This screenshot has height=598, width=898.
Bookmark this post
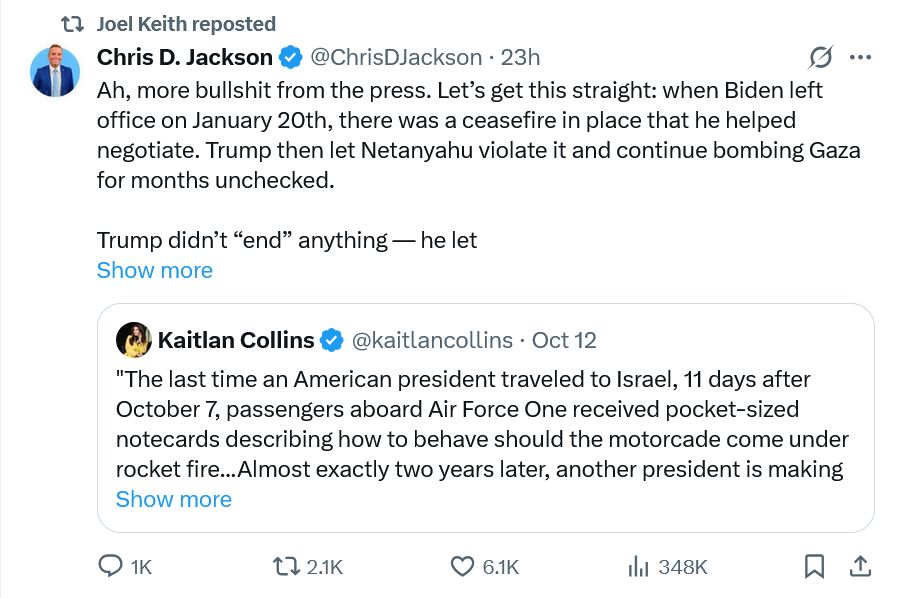coord(814,566)
